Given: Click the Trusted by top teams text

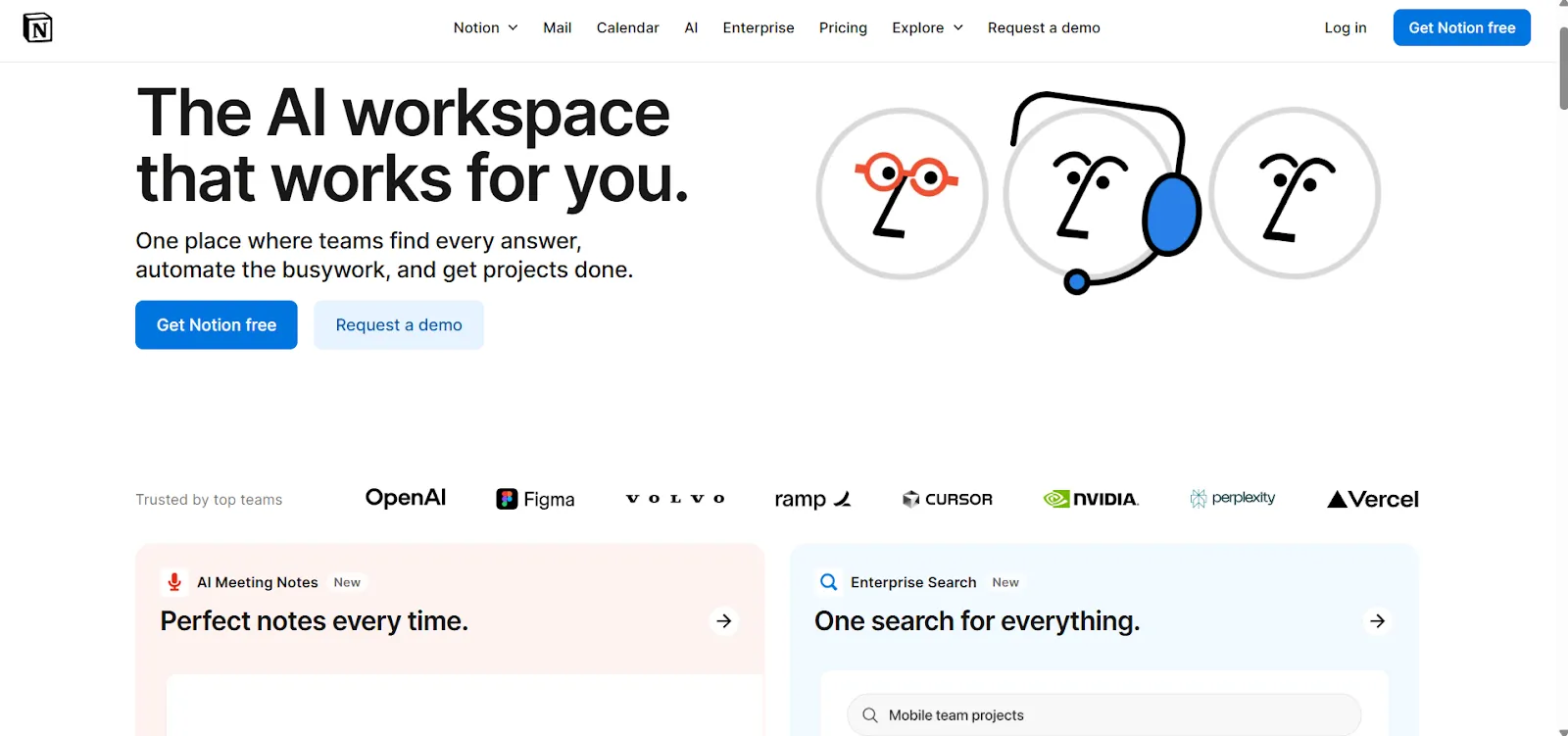Looking at the screenshot, I should pos(209,500).
